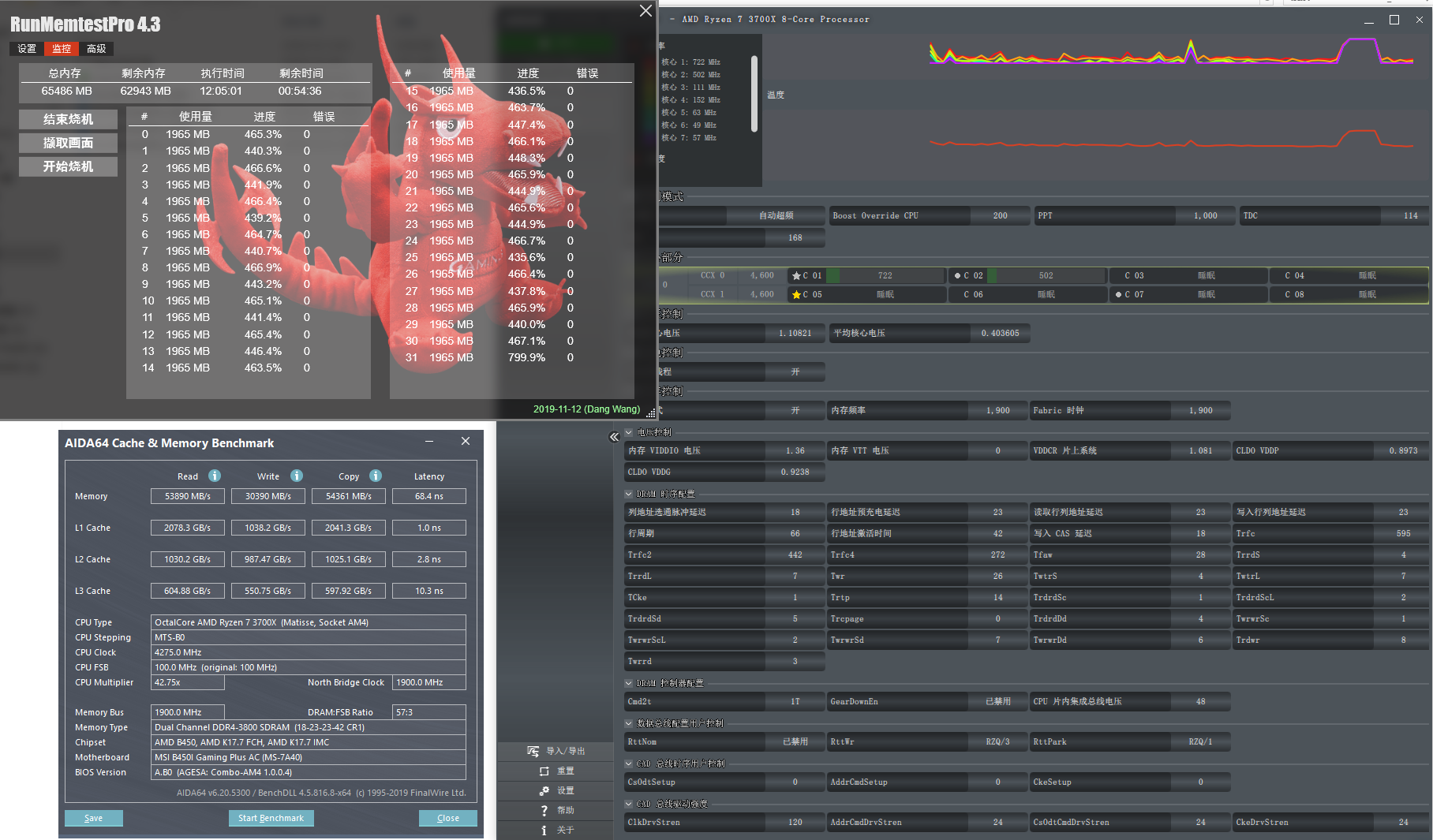Click the RttPark RZQ/1 value

click(x=1200, y=742)
